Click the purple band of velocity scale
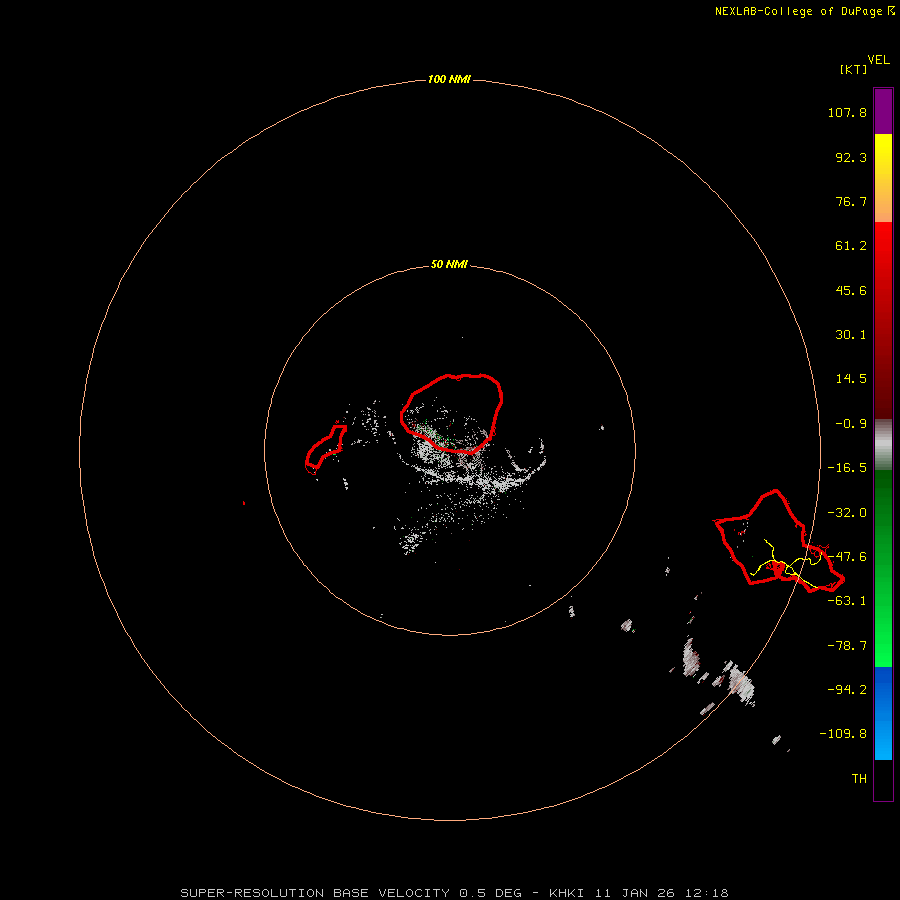The width and height of the screenshot is (900, 900). (x=883, y=112)
